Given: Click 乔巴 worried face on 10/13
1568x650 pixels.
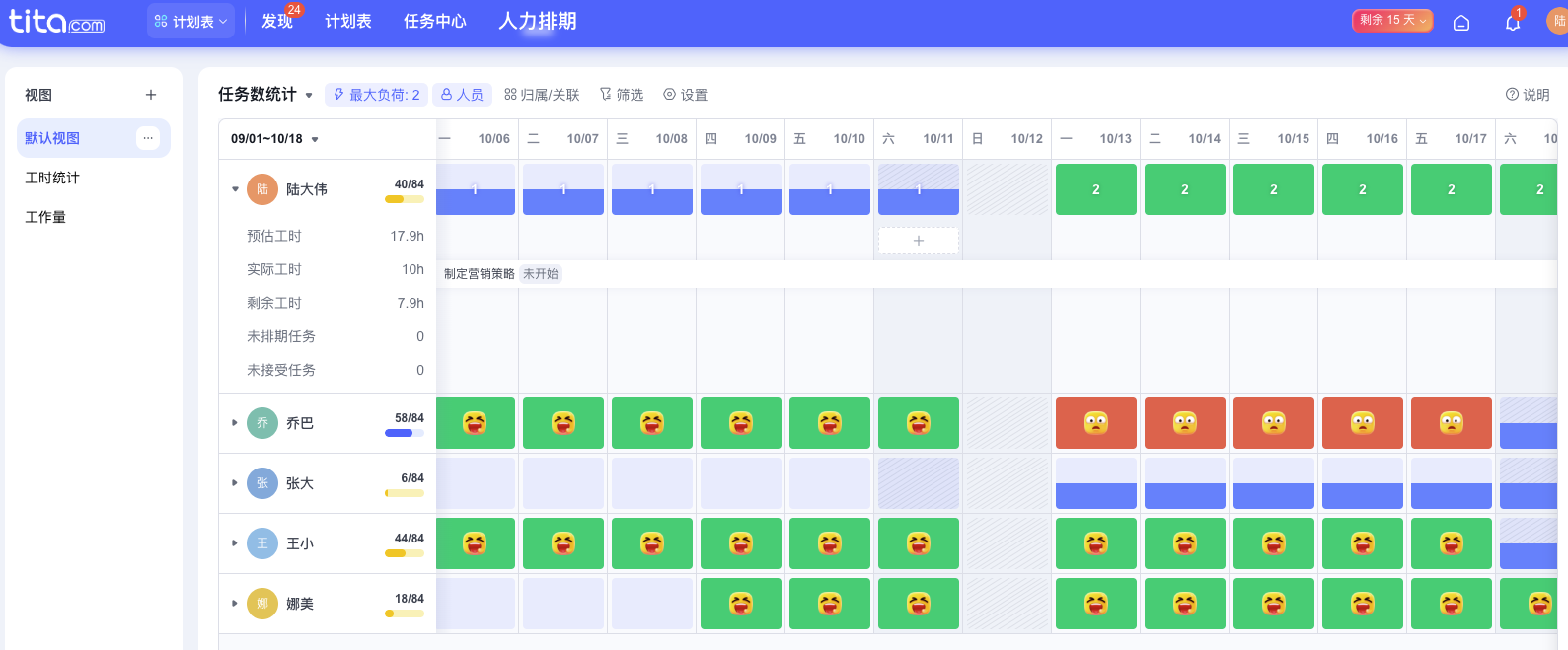Looking at the screenshot, I should (x=1096, y=423).
